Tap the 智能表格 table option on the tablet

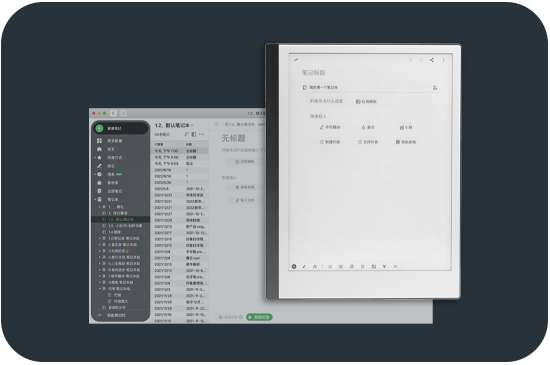tap(406, 142)
